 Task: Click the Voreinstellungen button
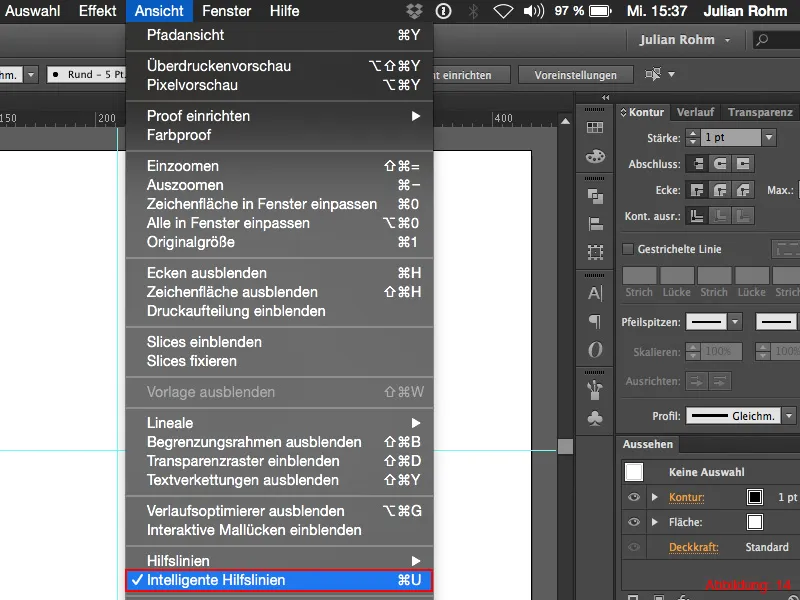[x=576, y=75]
